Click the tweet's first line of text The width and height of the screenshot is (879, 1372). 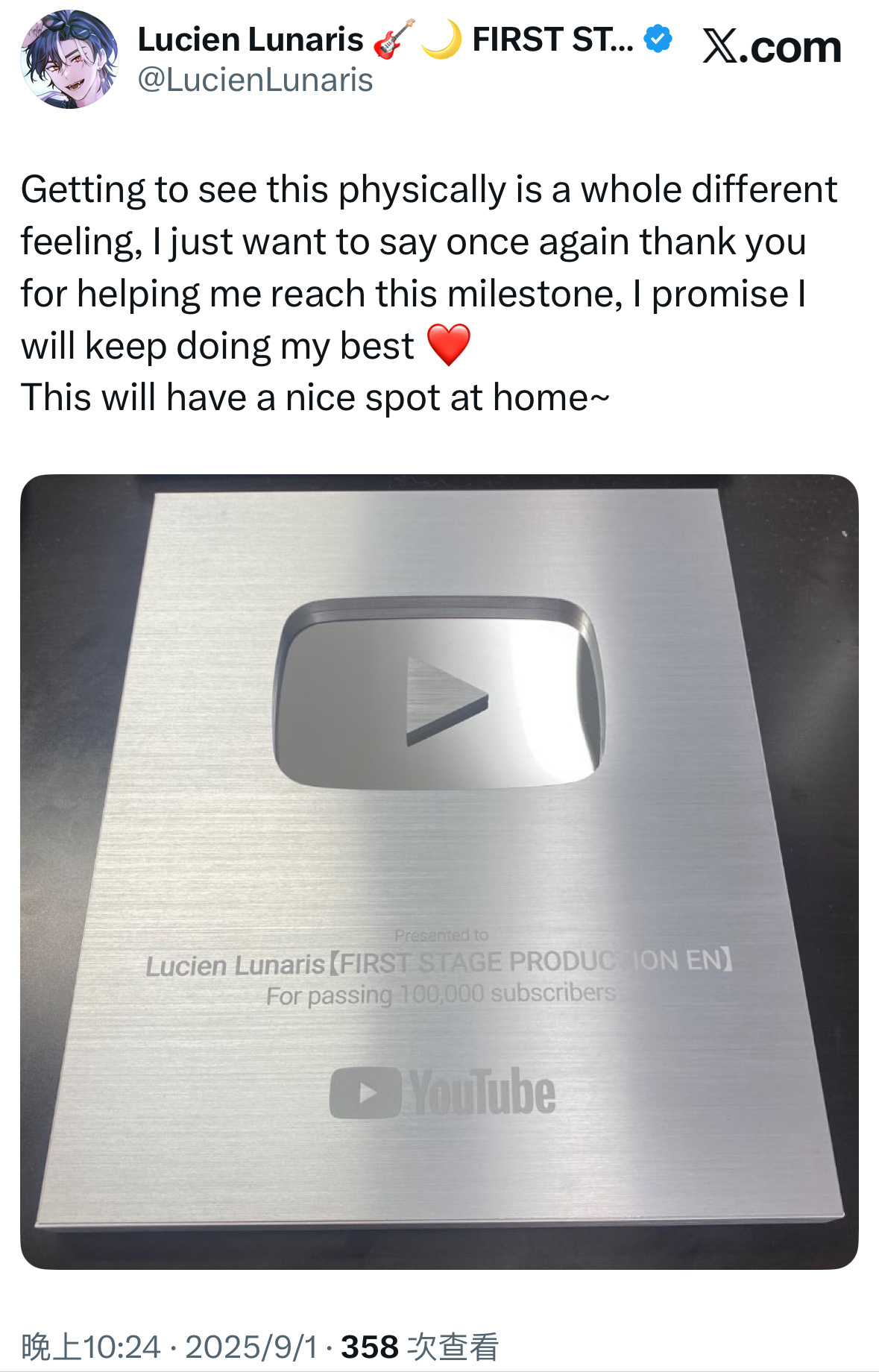coord(429,189)
